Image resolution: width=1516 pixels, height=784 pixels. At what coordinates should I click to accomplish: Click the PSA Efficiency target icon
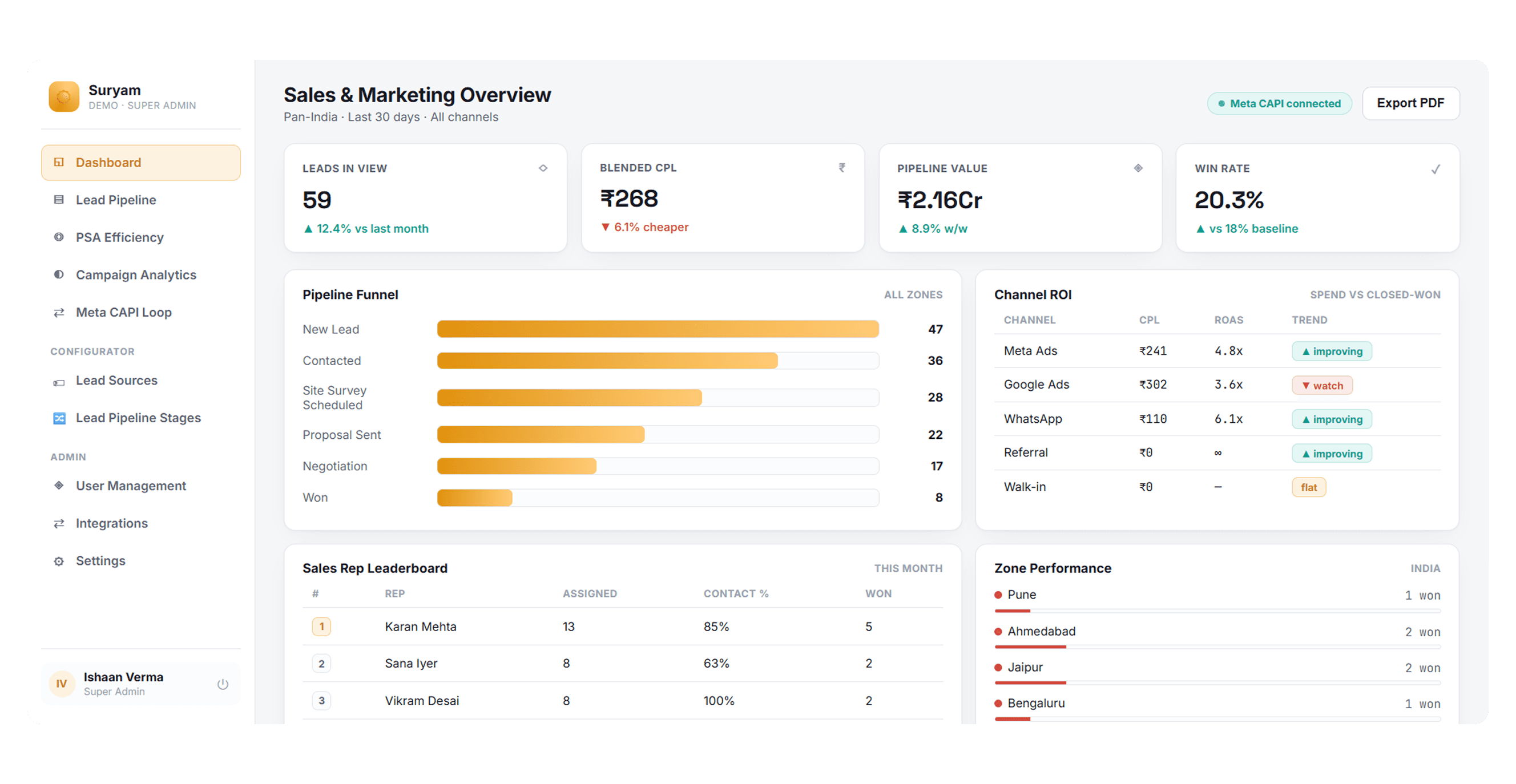[59, 237]
